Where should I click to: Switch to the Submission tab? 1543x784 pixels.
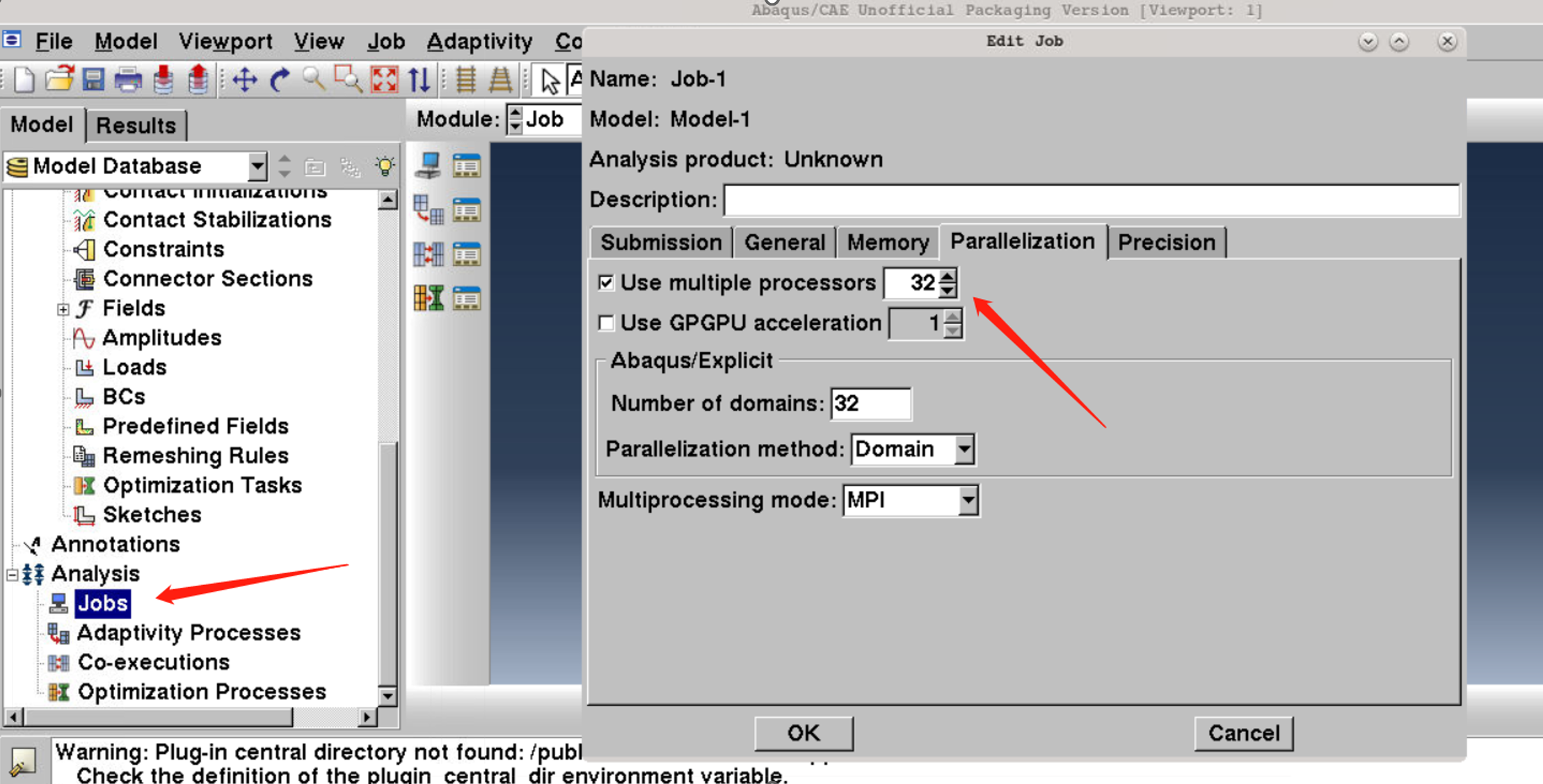coord(661,242)
